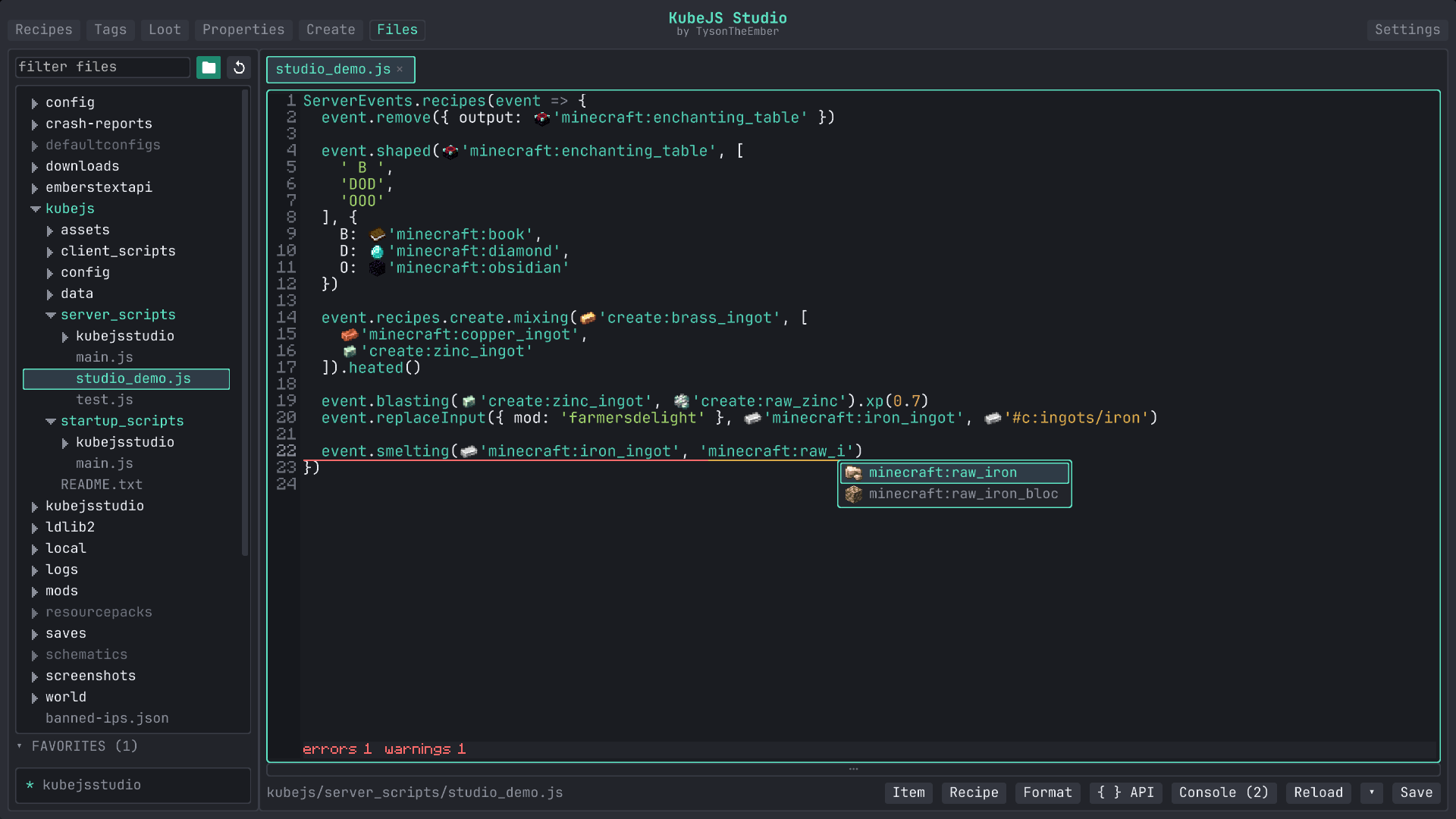Image resolution: width=1456 pixels, height=819 pixels.
Task: Collapse the FAVORITES section
Action: coord(20,747)
